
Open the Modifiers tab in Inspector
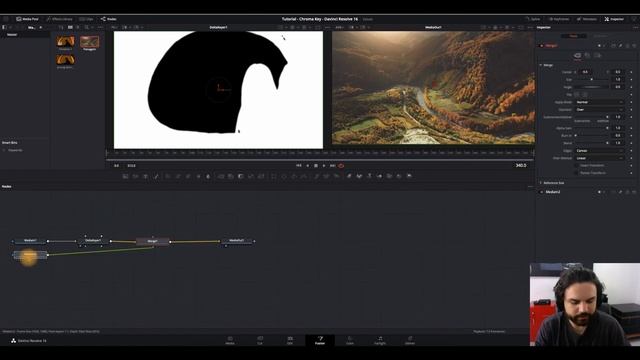[x=600, y=36]
